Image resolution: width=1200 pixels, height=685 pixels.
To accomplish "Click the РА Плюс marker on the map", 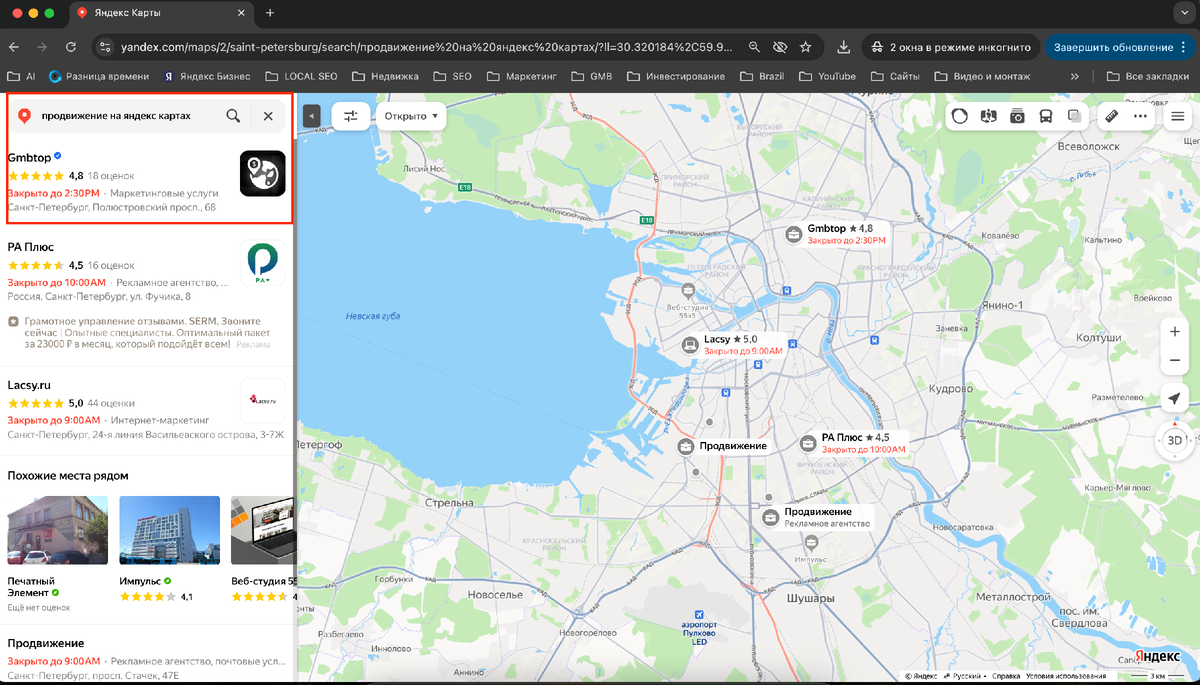I will click(x=808, y=443).
